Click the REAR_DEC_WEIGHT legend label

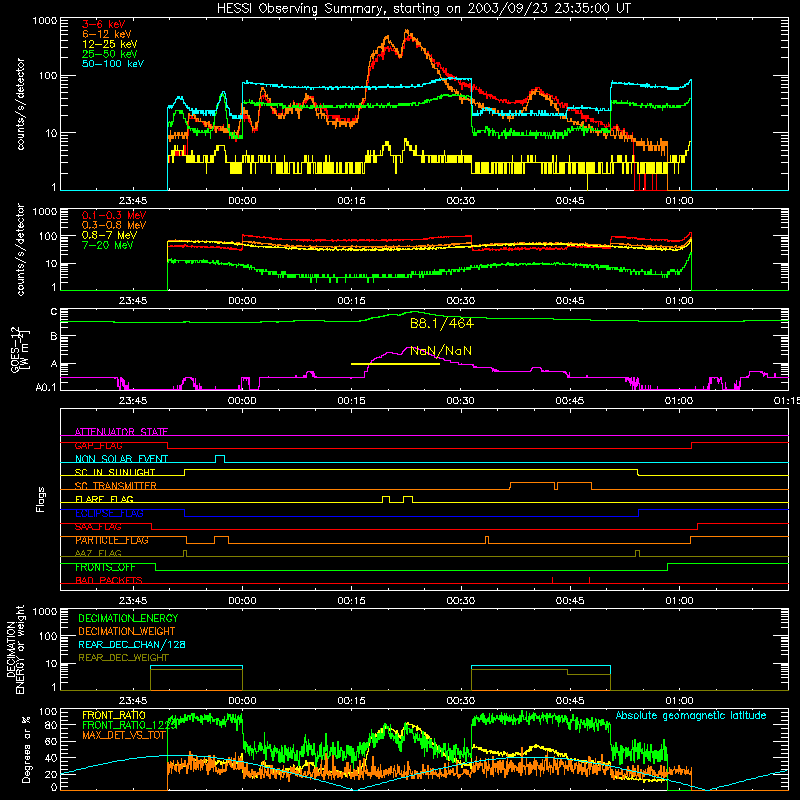[123, 658]
